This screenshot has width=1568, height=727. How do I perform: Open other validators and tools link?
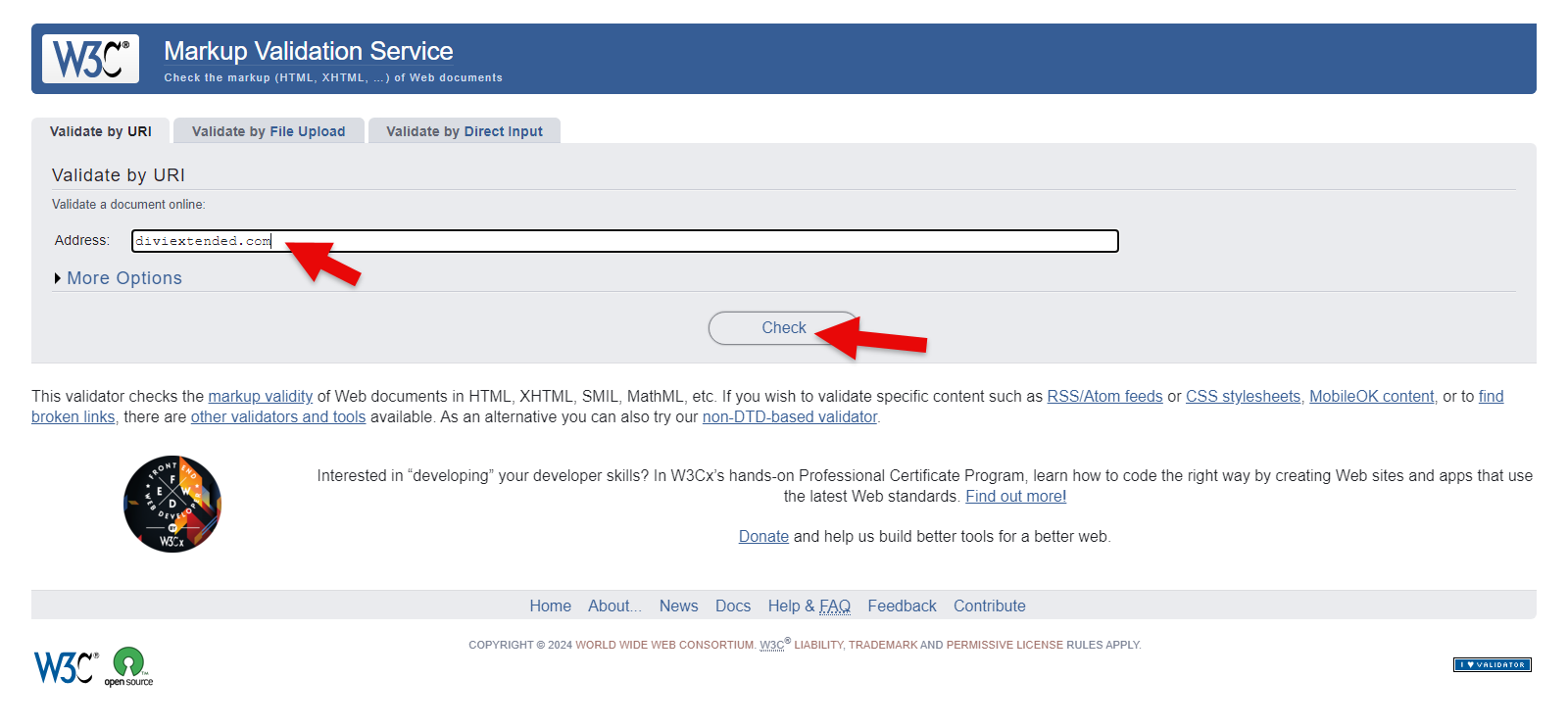click(278, 416)
